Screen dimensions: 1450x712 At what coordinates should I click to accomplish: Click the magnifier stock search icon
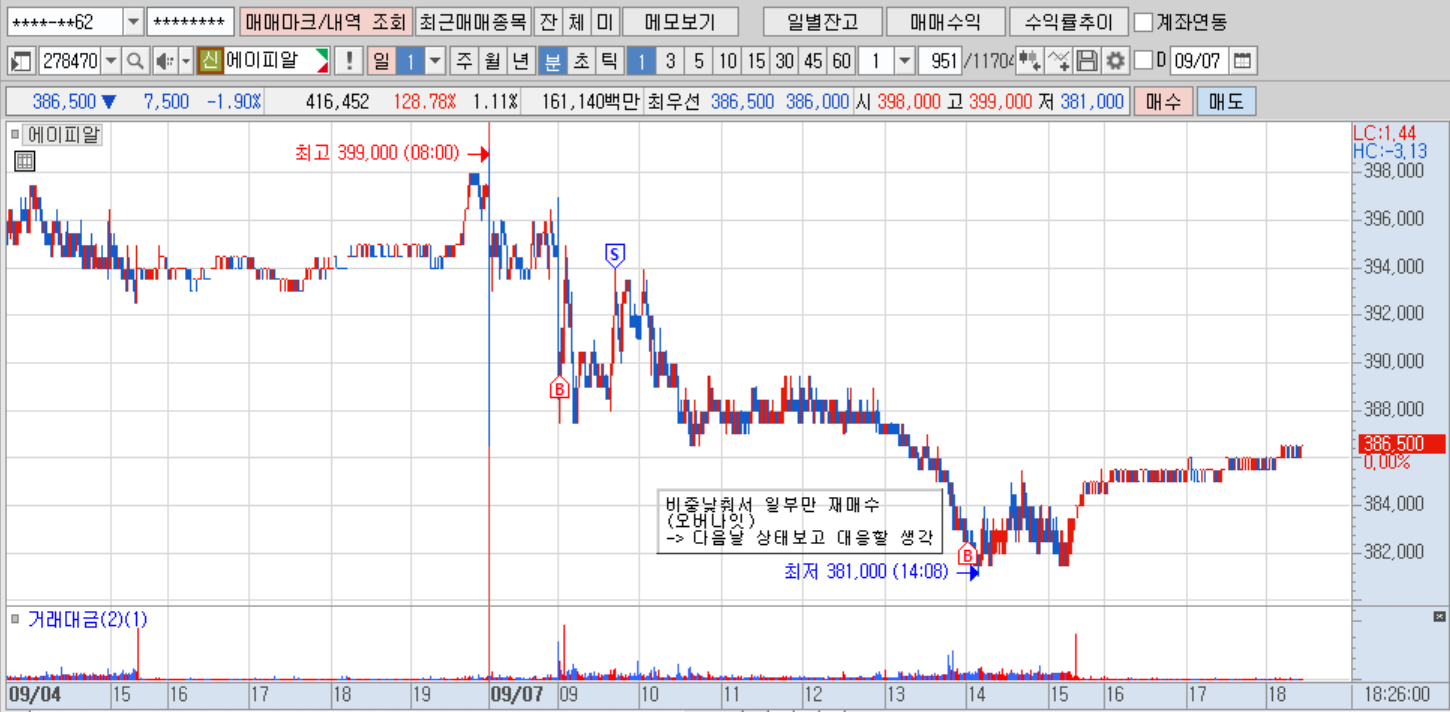click(x=134, y=61)
